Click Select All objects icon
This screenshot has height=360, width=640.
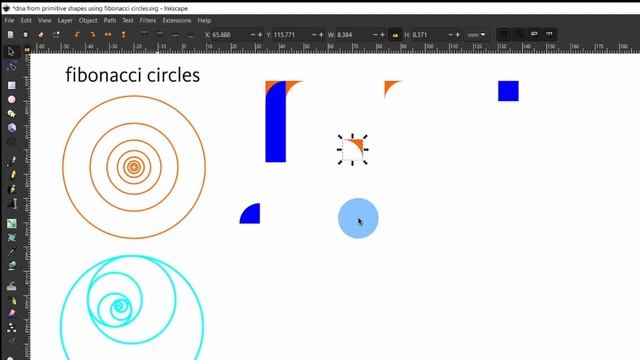click(x=11, y=35)
